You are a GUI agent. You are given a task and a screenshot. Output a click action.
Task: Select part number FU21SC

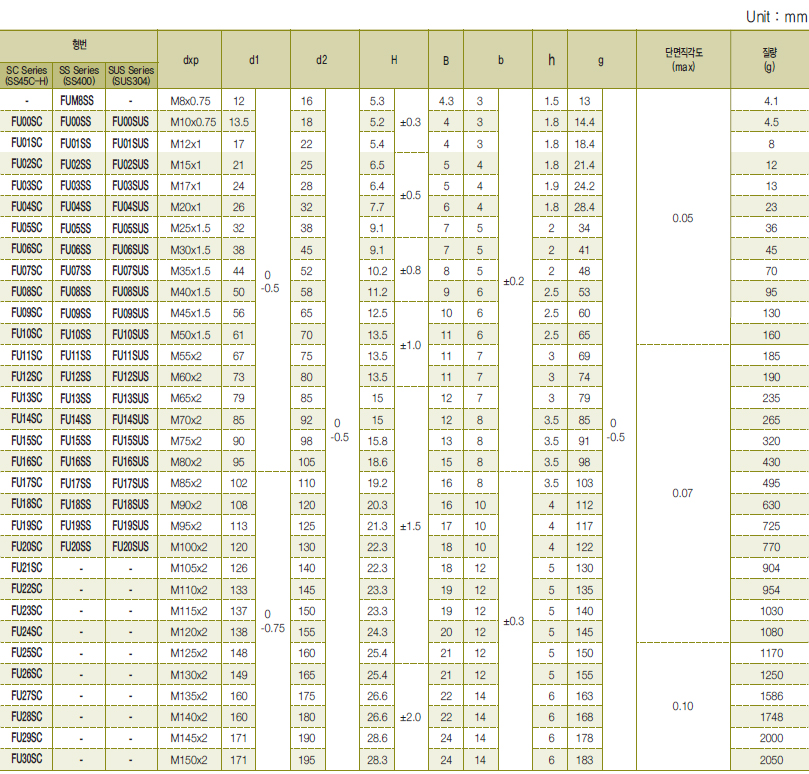coord(27,568)
